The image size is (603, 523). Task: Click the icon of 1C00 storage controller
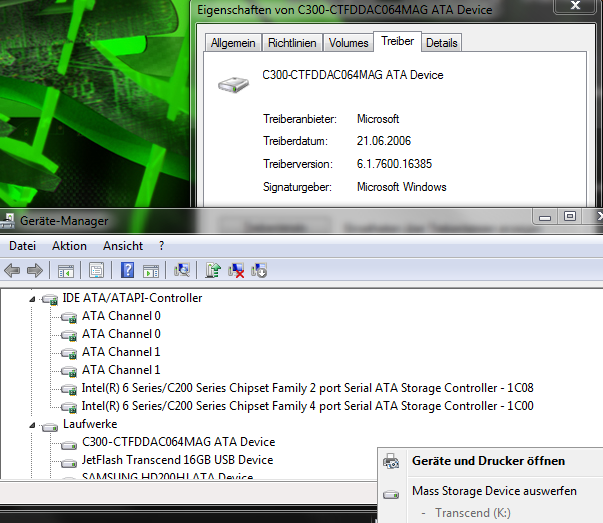69,407
